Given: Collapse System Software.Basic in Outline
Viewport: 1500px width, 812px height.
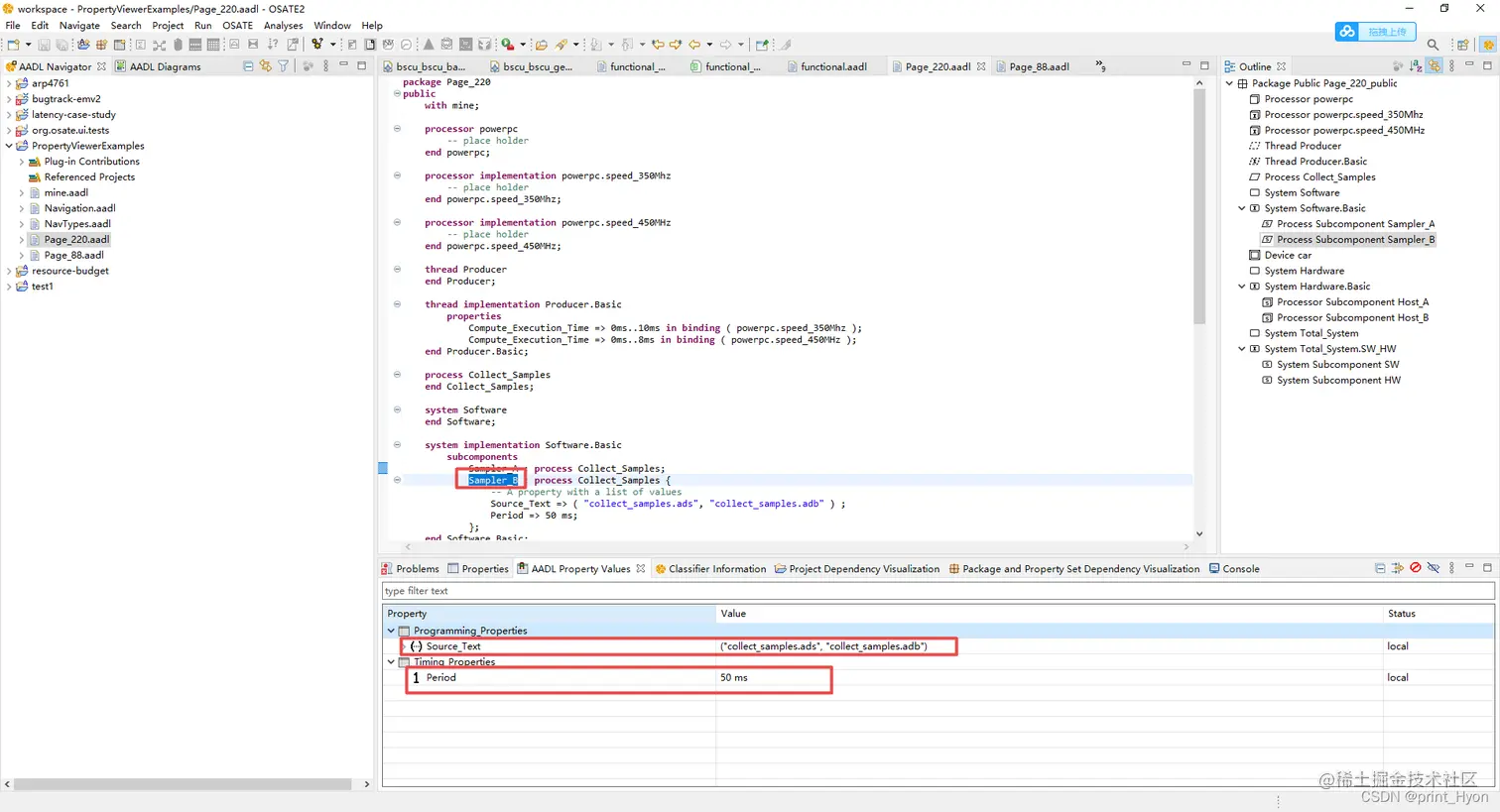Looking at the screenshot, I should click(x=1242, y=208).
